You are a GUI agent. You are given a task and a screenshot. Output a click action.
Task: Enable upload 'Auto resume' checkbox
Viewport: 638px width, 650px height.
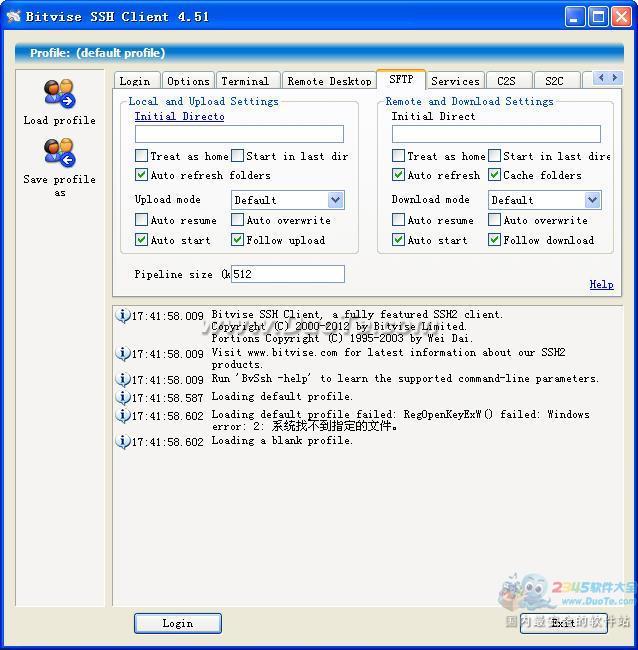point(141,219)
